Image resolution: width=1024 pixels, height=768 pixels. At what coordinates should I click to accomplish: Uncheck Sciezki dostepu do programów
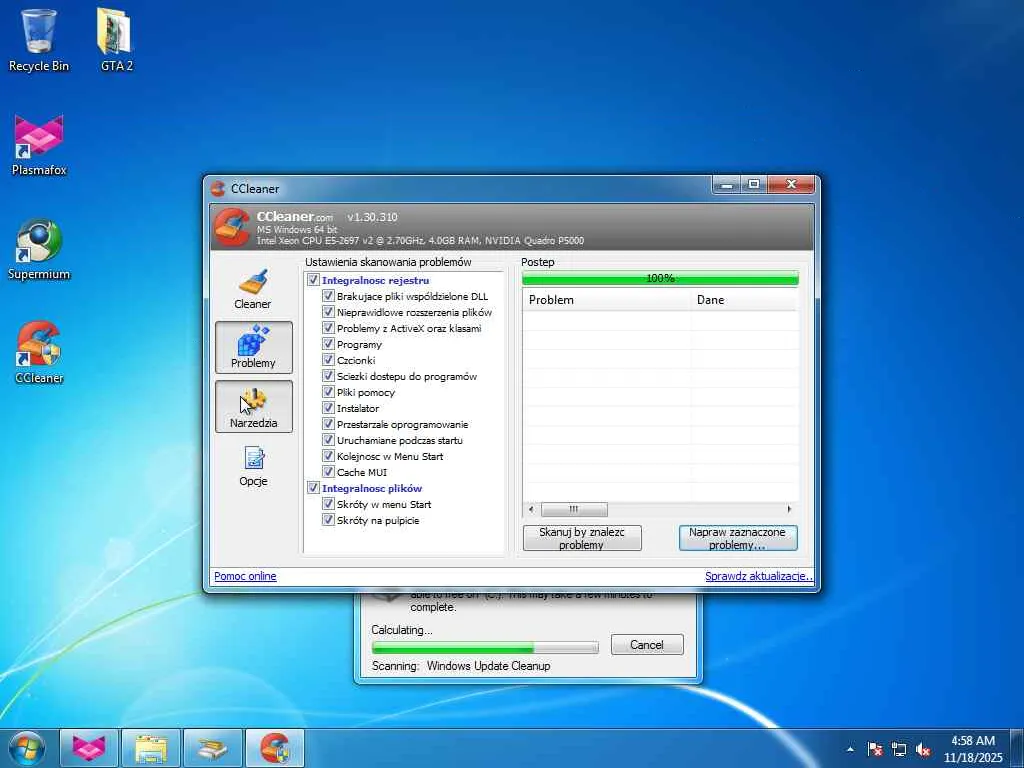point(328,376)
